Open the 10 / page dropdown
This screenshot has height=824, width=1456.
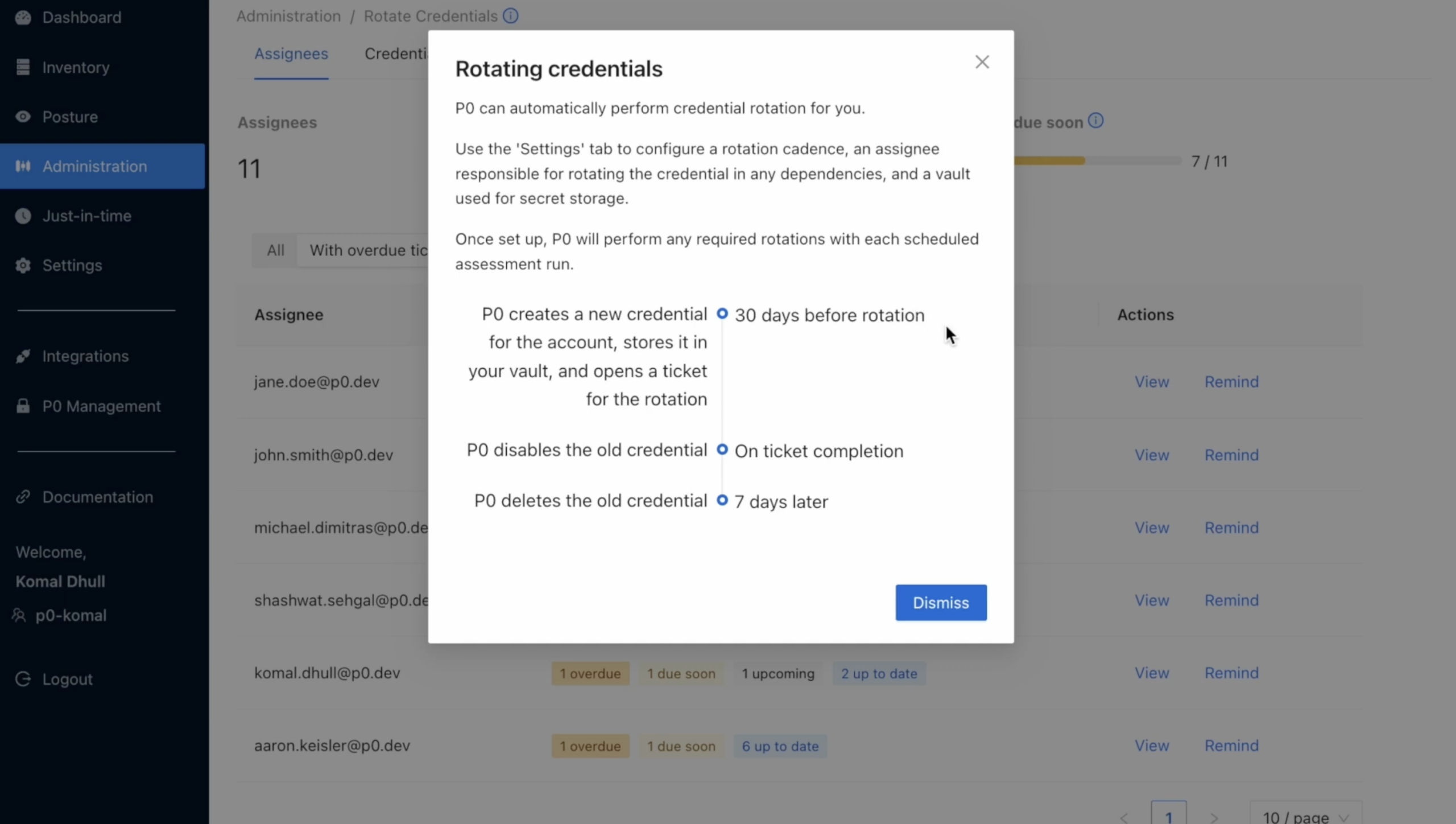pyautogui.click(x=1305, y=817)
